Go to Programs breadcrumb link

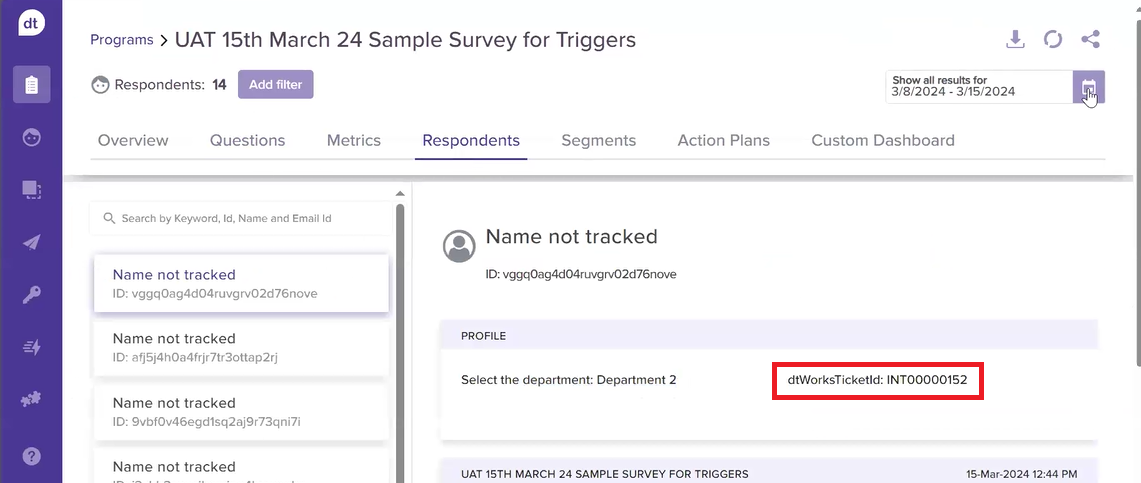[121, 40]
